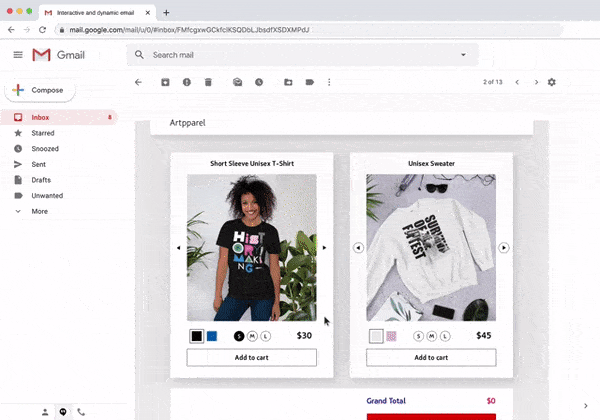Click the Grand Total label
The image size is (600, 420).
click(386, 401)
